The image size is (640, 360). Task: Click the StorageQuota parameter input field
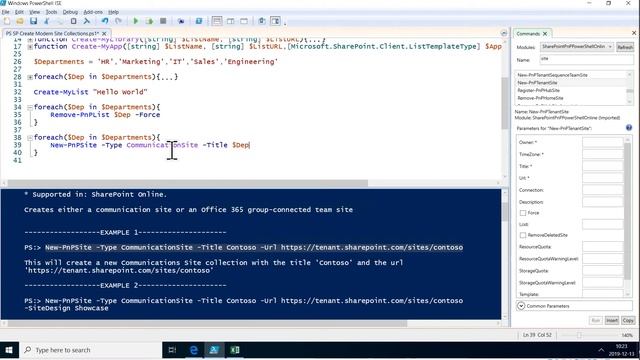[602, 270]
